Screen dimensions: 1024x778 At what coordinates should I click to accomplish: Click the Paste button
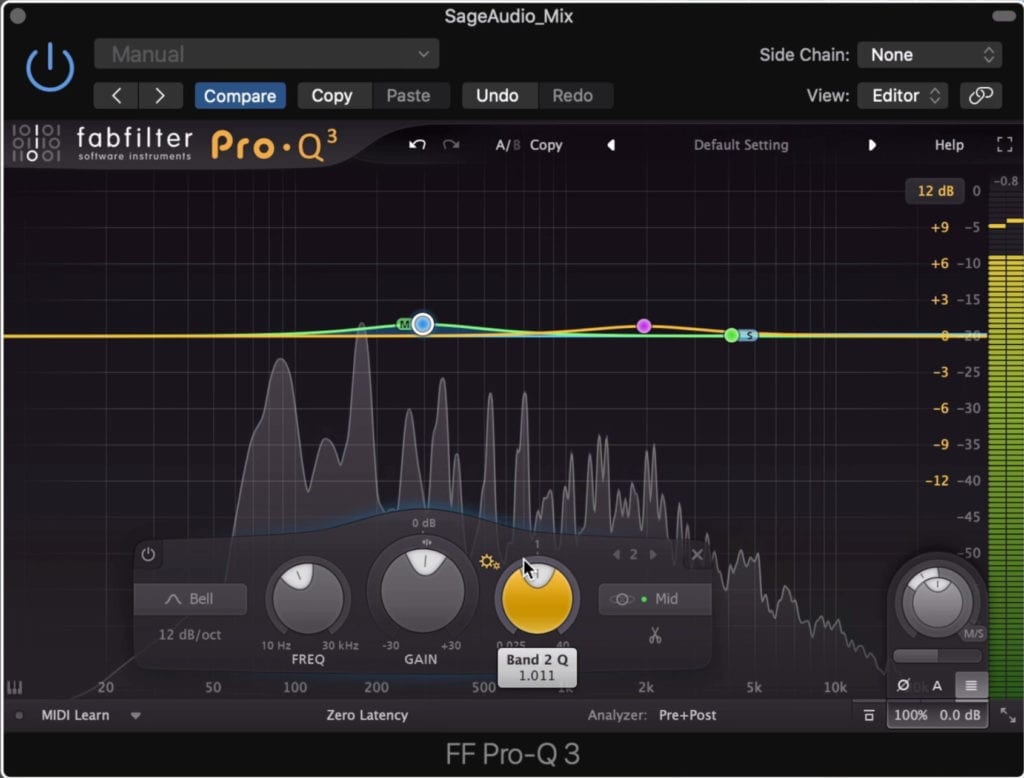[x=408, y=96]
